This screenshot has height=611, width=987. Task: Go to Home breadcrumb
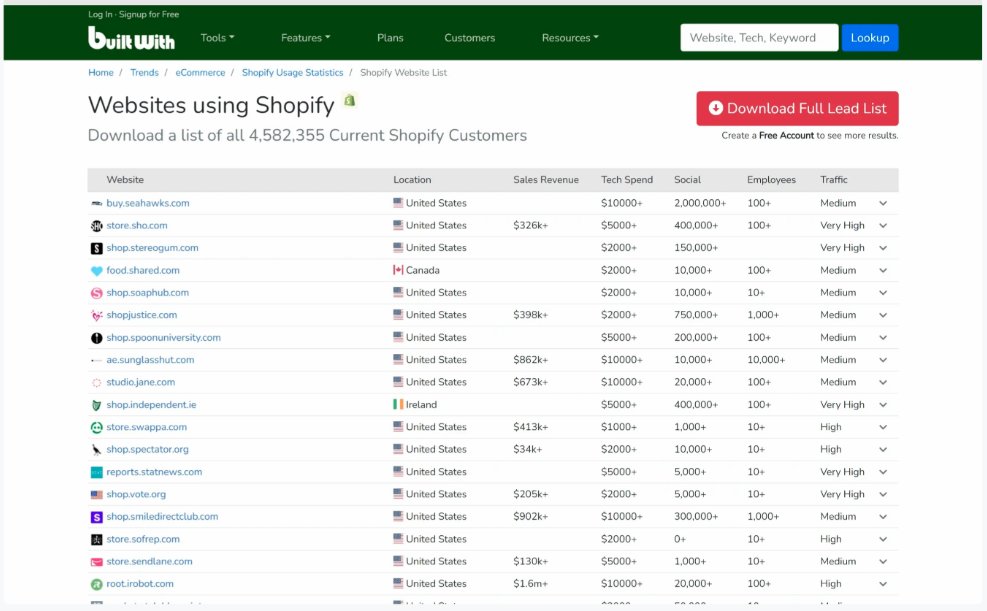[101, 72]
